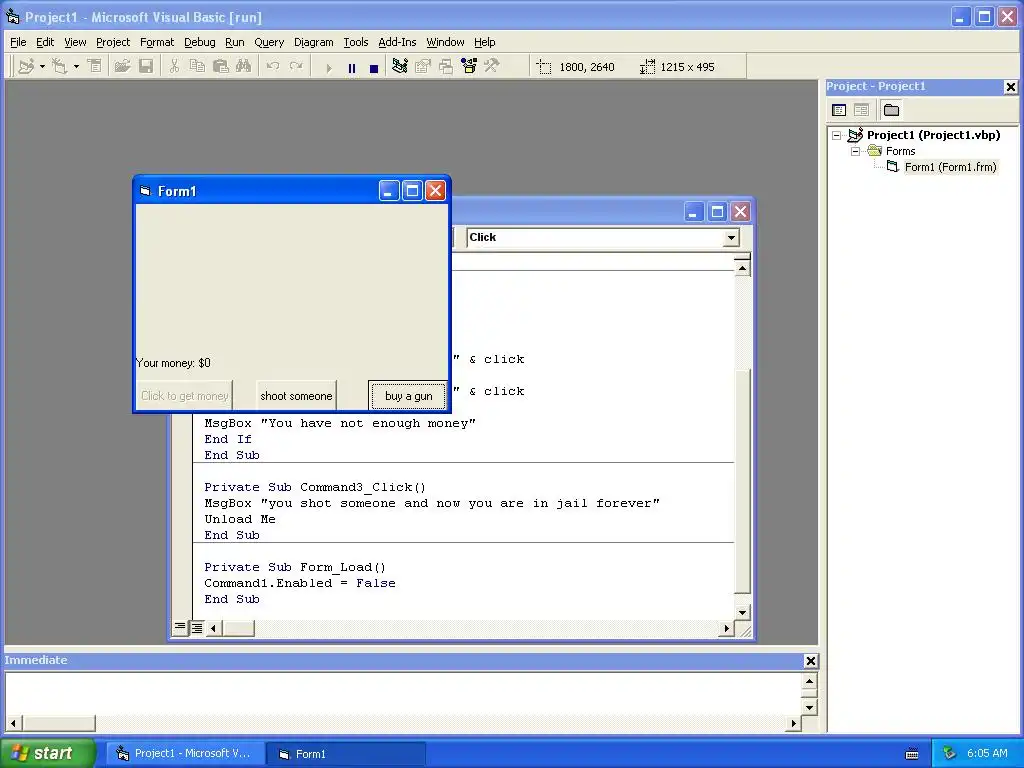
Task: Open the Properties Window toolbar icon
Action: click(423, 66)
